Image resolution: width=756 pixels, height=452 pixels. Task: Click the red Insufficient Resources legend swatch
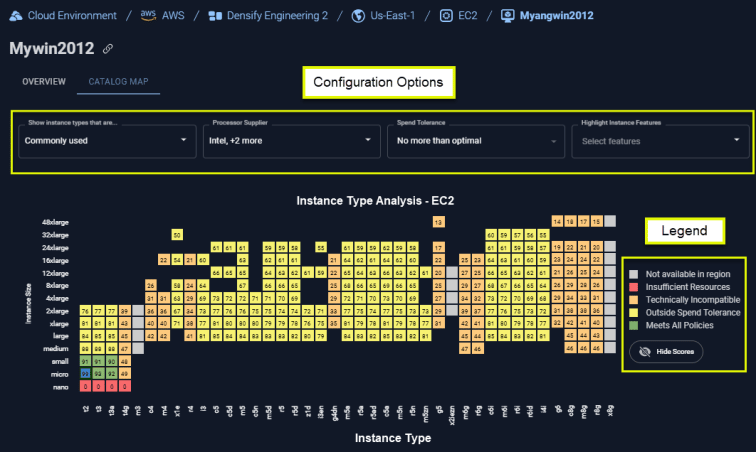[x=634, y=287]
